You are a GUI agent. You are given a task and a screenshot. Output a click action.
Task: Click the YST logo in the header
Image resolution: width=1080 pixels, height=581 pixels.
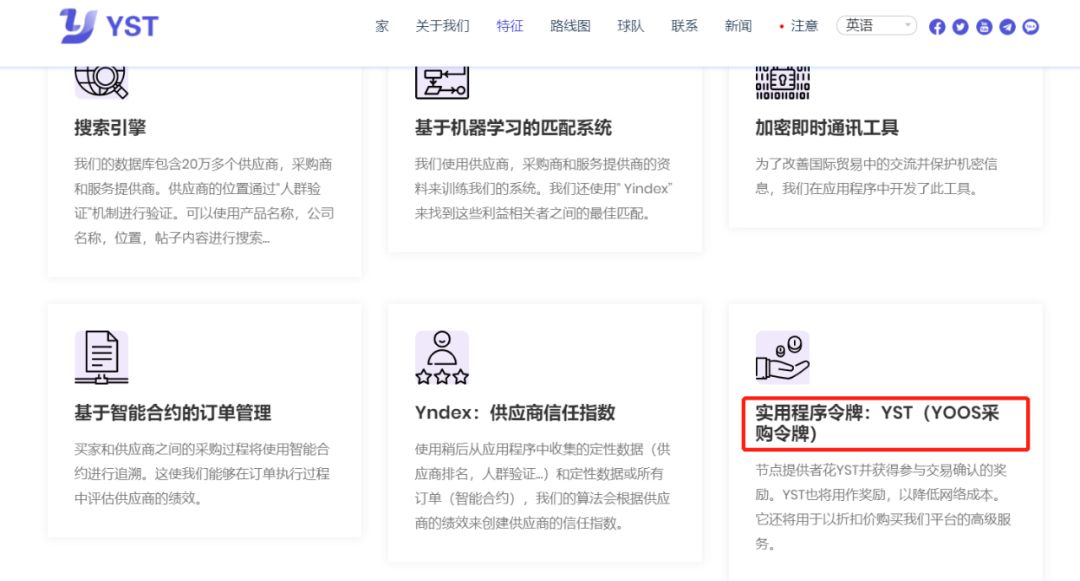(x=109, y=26)
